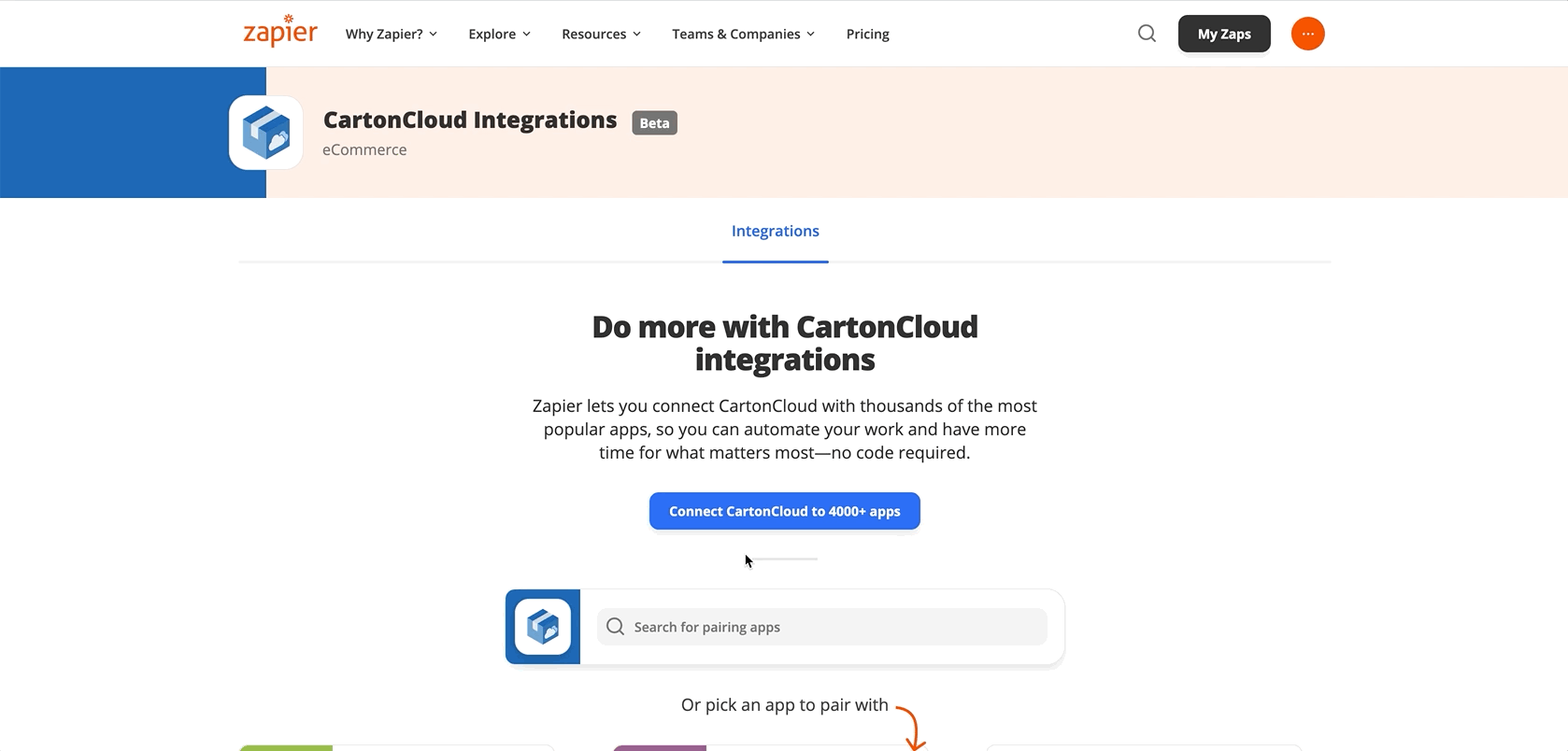Image resolution: width=1568 pixels, height=751 pixels.
Task: Click the Beta badge
Action: pos(654,123)
